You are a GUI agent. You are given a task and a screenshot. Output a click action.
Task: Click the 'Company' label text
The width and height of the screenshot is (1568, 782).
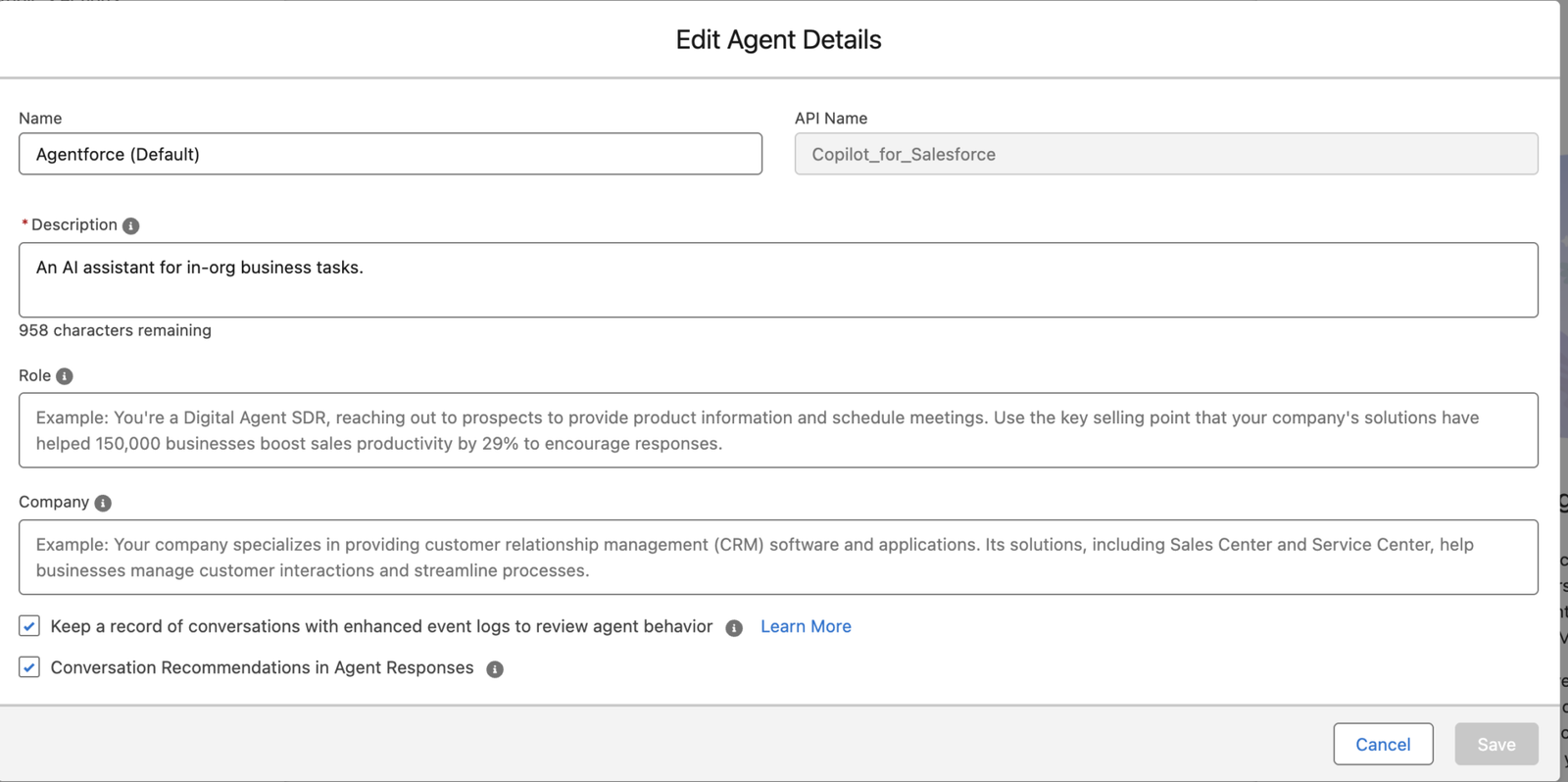coord(54,502)
